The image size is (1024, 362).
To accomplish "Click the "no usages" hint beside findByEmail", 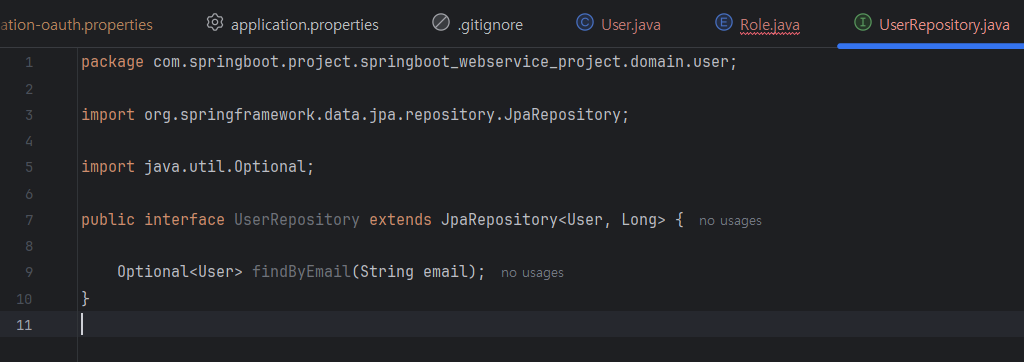I will pyautogui.click(x=532, y=272).
